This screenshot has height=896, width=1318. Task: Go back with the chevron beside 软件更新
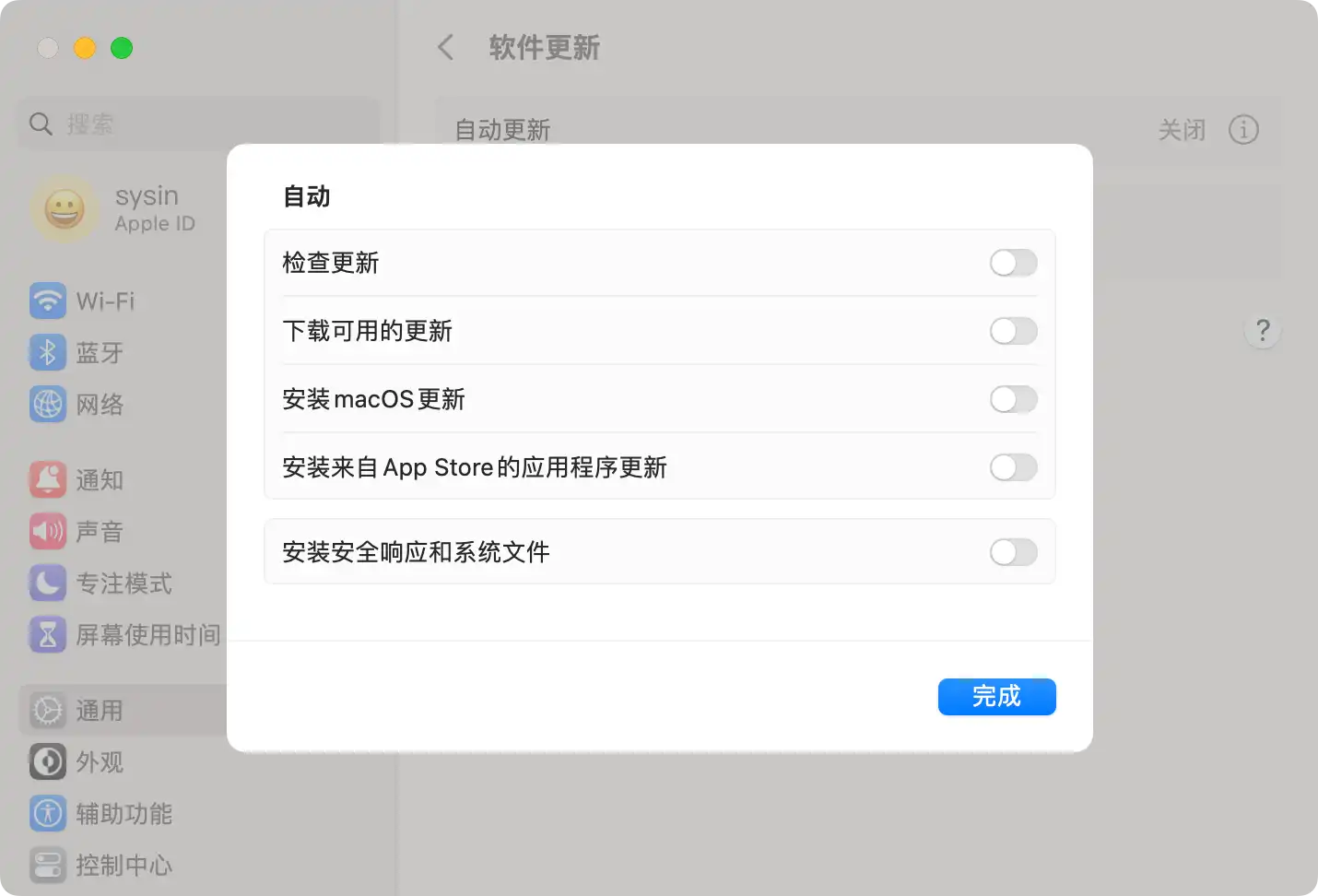445,47
